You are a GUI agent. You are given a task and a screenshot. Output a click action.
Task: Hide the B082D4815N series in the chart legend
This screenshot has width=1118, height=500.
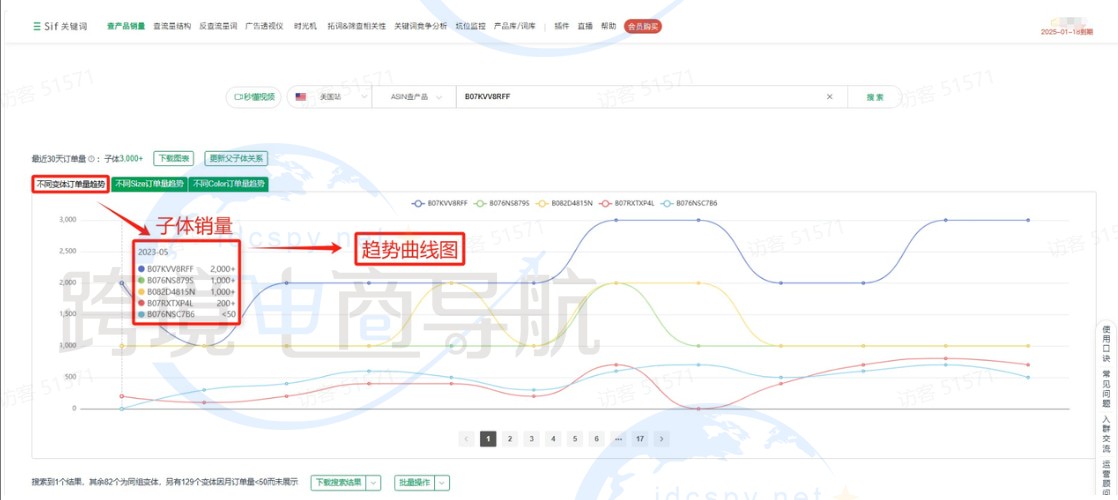(565, 203)
